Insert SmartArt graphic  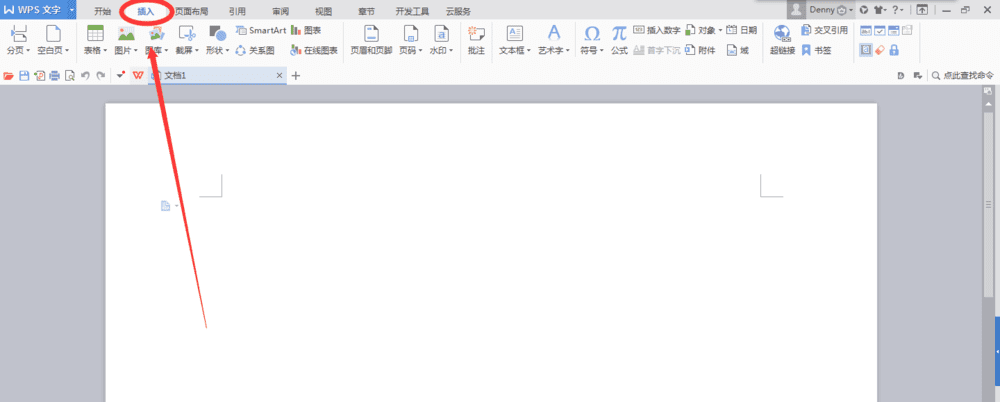pyautogui.click(x=261, y=30)
